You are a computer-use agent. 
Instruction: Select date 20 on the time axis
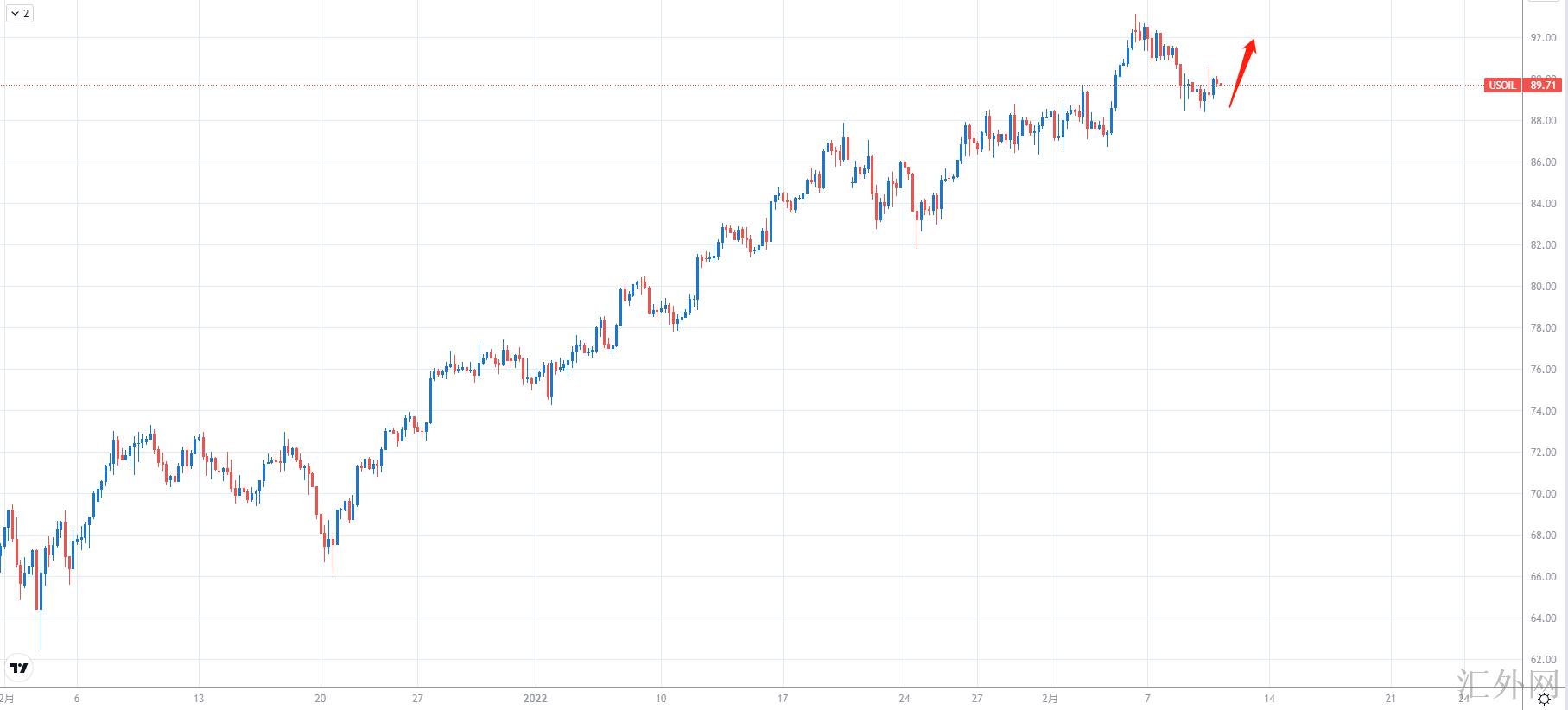(x=321, y=699)
